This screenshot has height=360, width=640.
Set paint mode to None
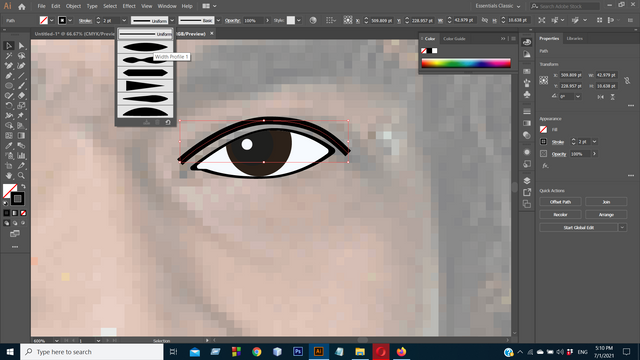[x=23, y=213]
